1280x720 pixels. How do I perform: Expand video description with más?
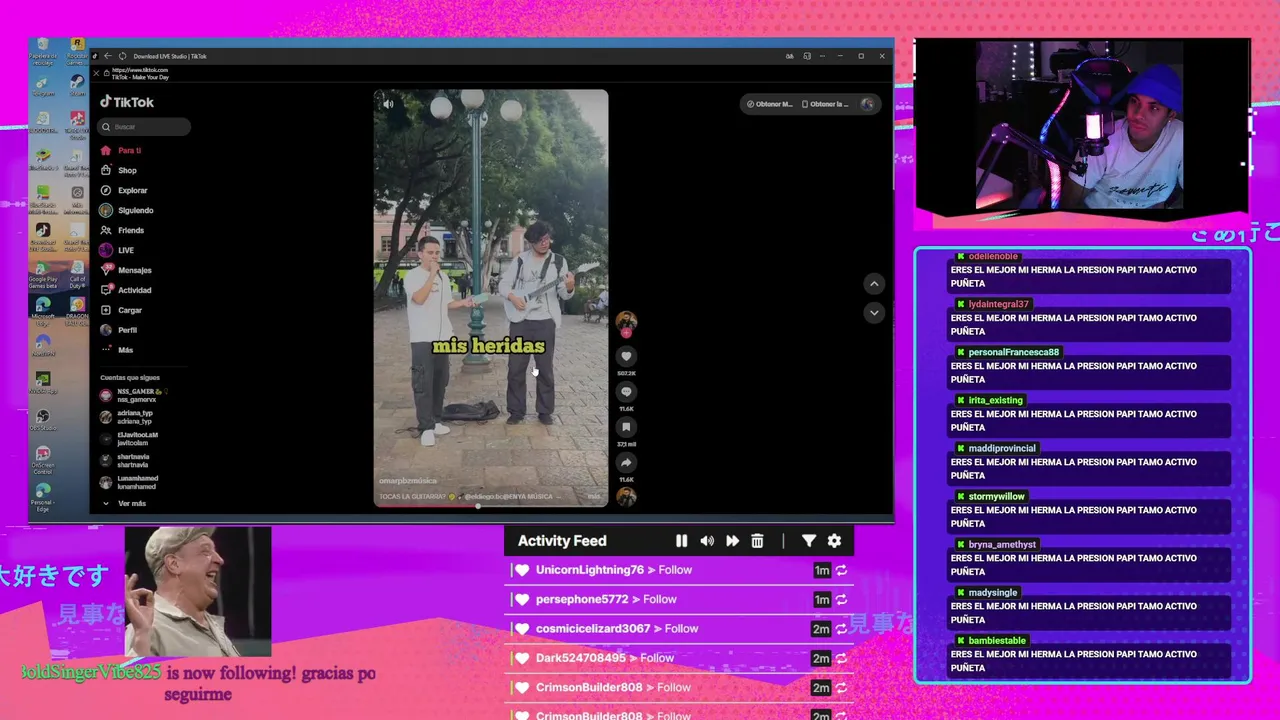click(594, 496)
